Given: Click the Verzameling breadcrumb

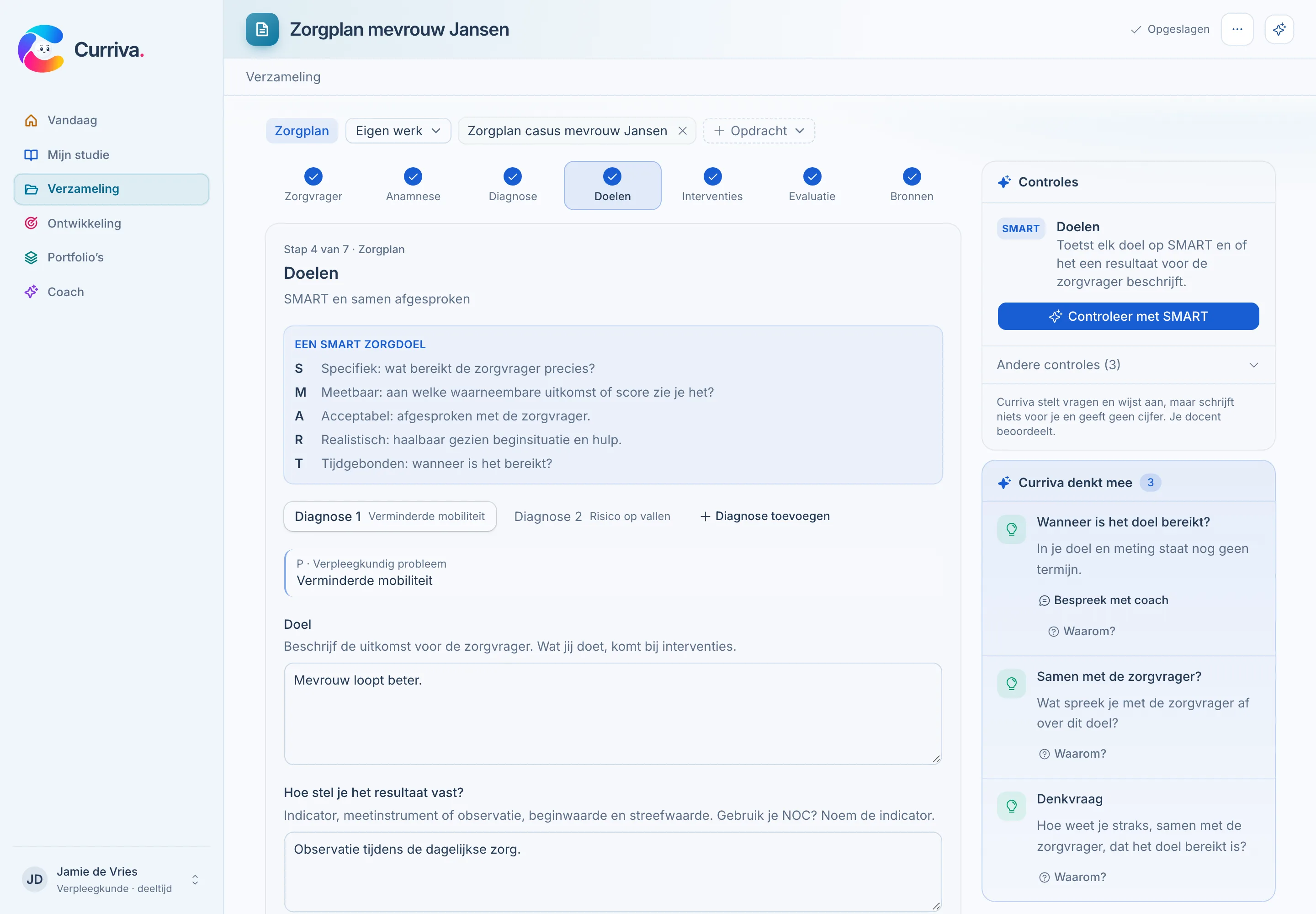Looking at the screenshot, I should coord(283,77).
